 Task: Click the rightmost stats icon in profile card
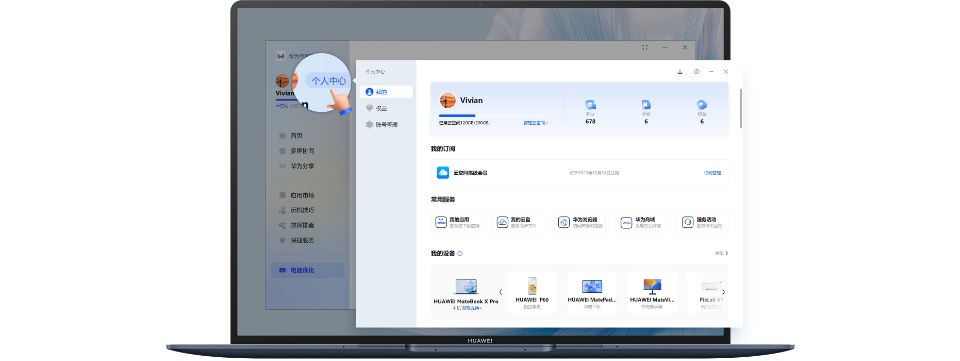tap(702, 105)
